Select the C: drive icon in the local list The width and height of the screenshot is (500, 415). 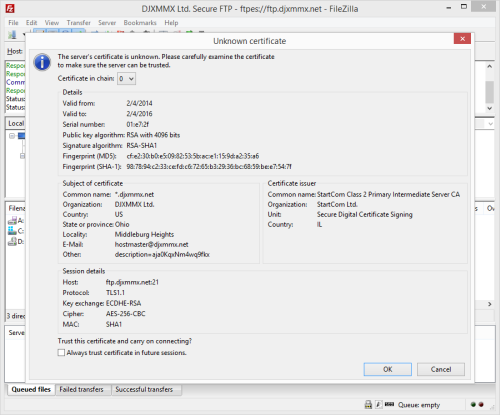click(x=12, y=231)
